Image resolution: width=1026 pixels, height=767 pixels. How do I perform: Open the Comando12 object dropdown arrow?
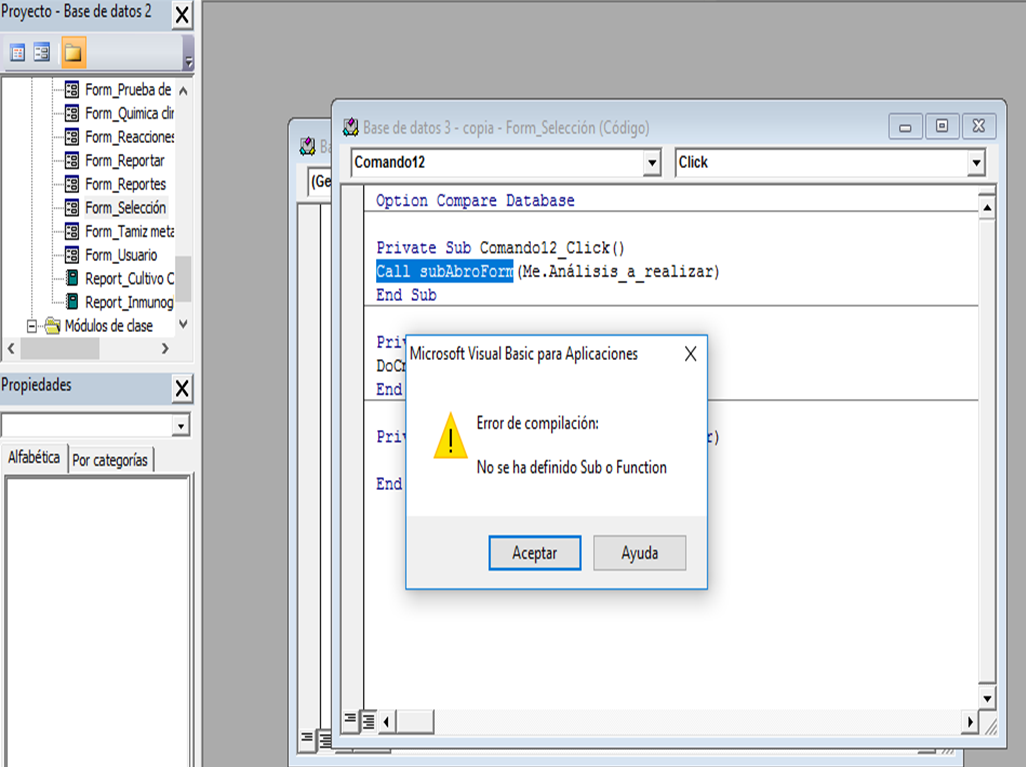pos(652,162)
